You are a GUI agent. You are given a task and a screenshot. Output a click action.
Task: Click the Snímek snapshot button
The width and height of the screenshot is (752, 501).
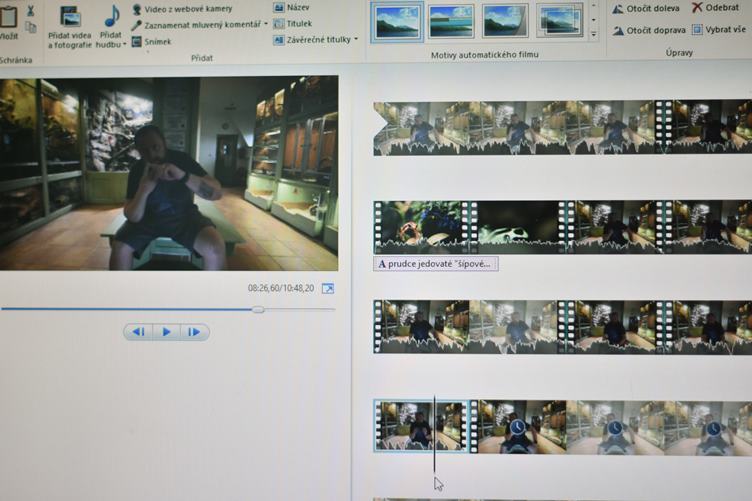[152, 42]
